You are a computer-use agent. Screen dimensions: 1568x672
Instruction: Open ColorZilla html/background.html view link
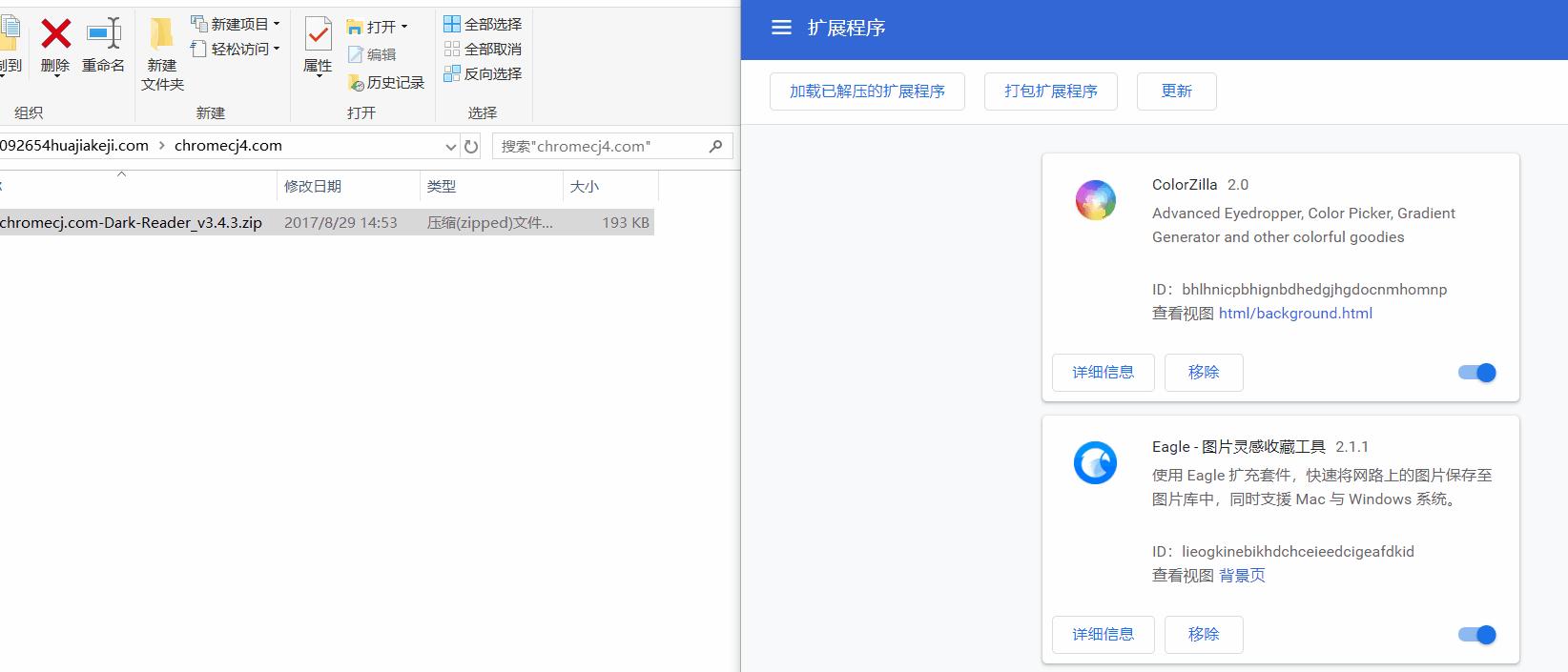tap(1295, 314)
